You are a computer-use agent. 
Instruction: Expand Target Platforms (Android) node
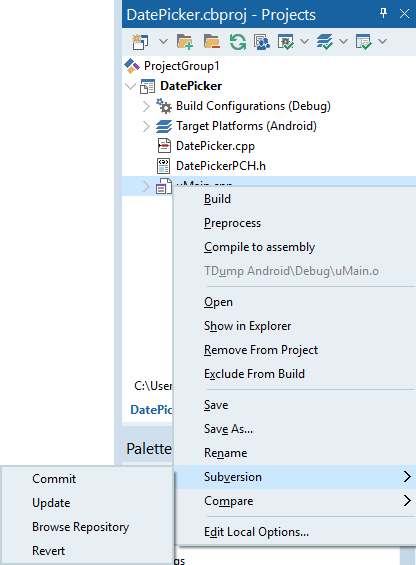pos(146,126)
